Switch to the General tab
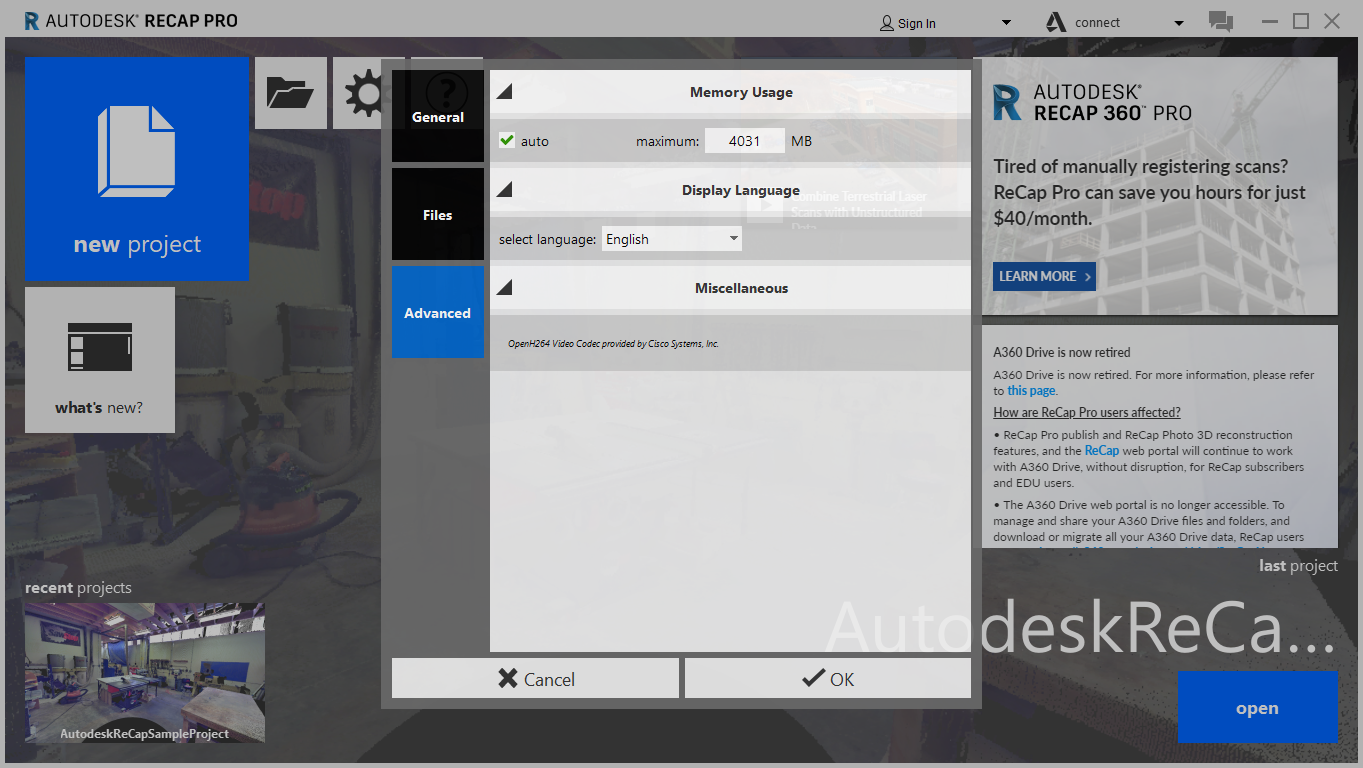1363x768 pixels. tap(438, 116)
